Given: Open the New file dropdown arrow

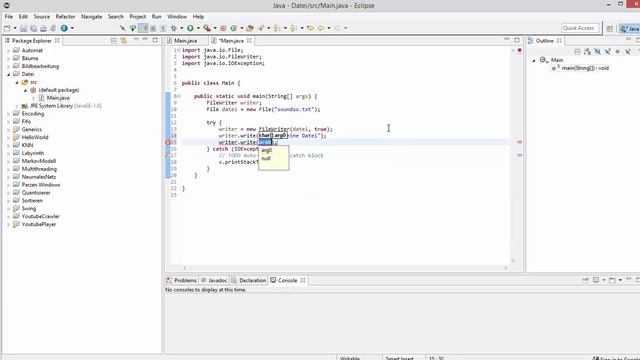Looking at the screenshot, I should pos(15,28).
